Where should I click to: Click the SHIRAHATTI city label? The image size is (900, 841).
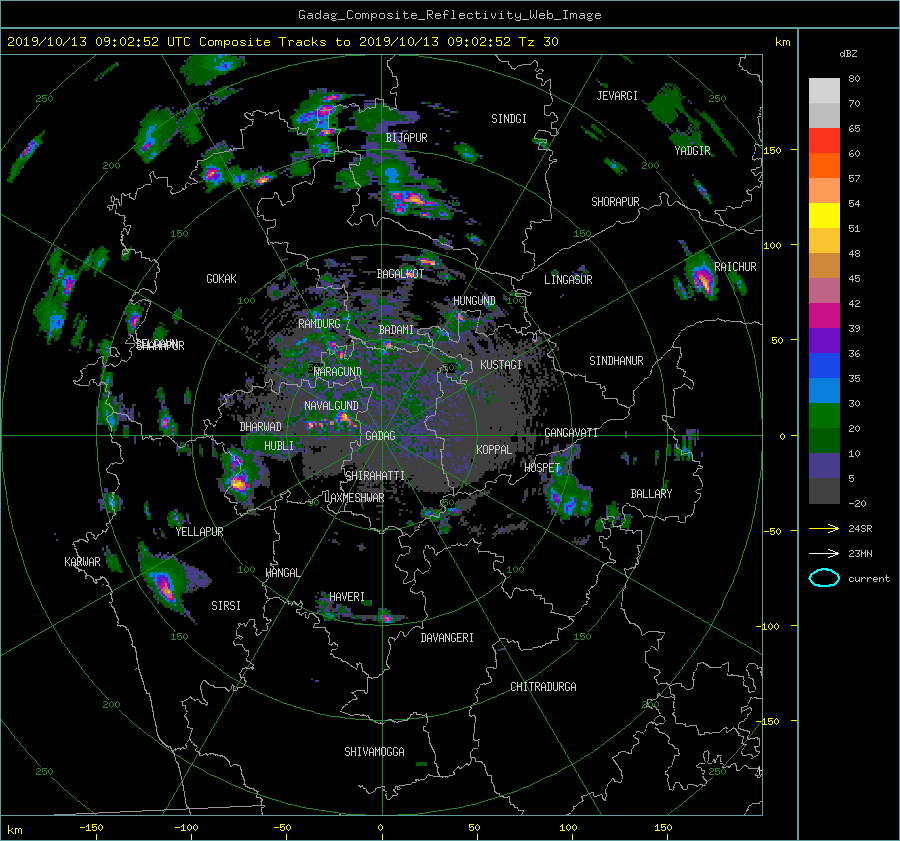point(375,476)
